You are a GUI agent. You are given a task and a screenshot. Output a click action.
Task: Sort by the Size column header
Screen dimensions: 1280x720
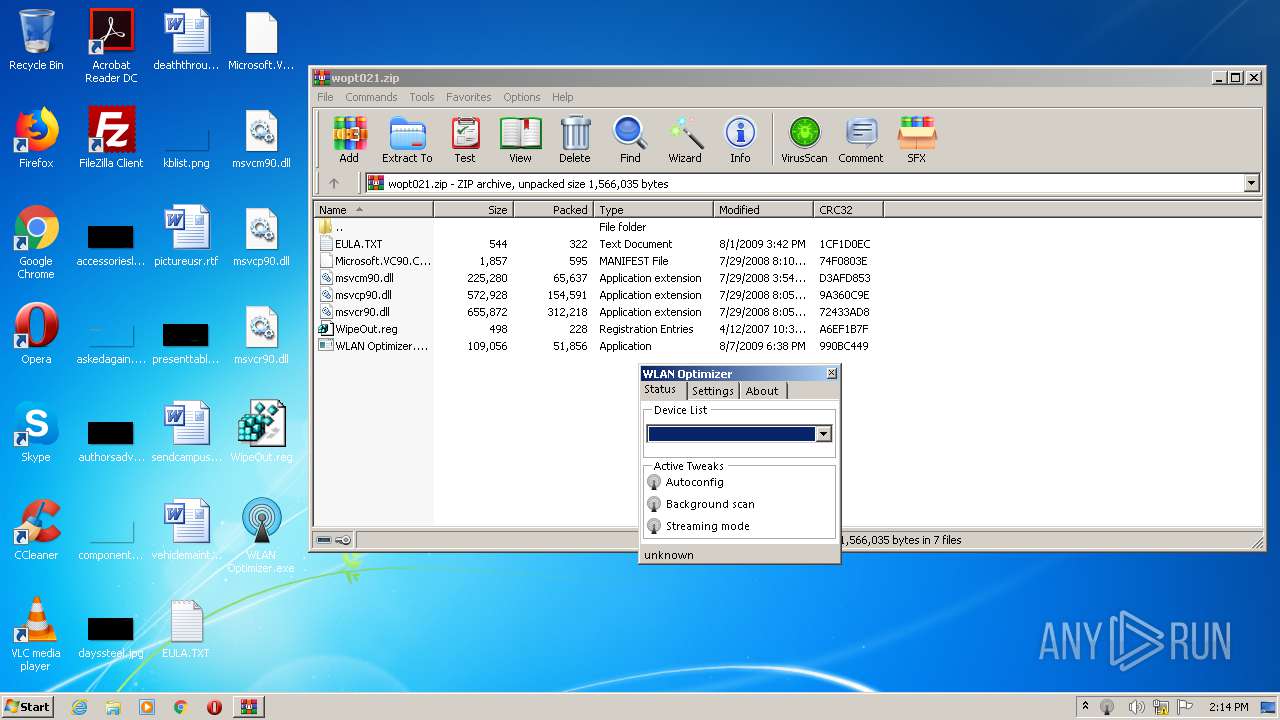(x=474, y=210)
